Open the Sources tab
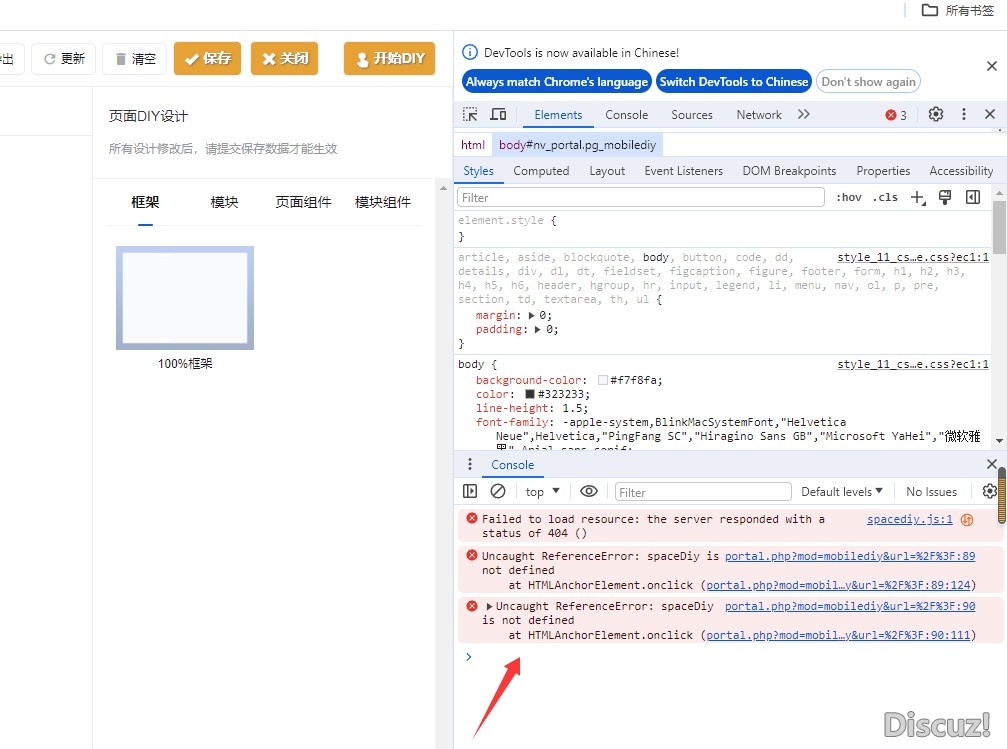The height and width of the screenshot is (749, 1007). (x=692, y=114)
